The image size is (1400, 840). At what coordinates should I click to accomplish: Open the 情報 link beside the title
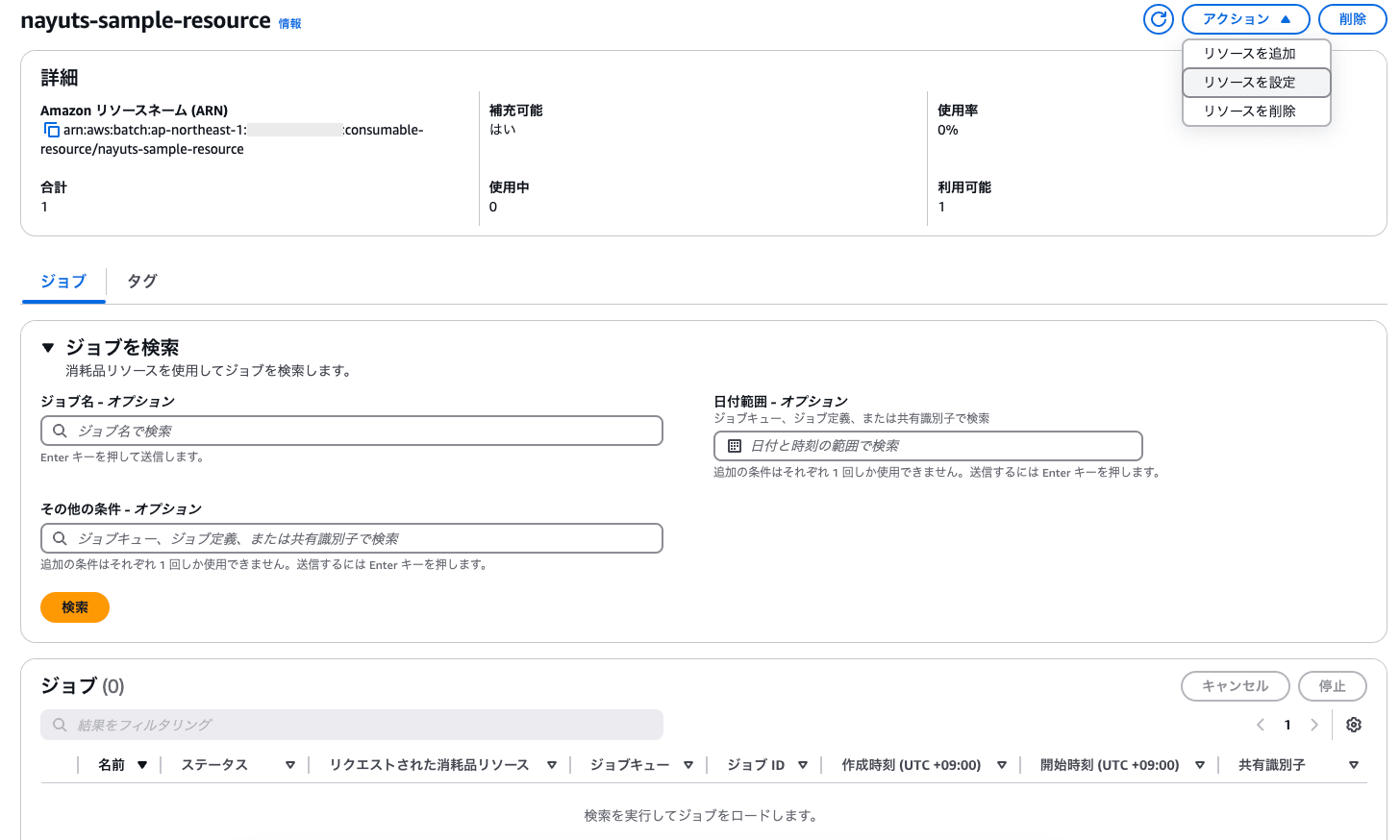point(290,24)
